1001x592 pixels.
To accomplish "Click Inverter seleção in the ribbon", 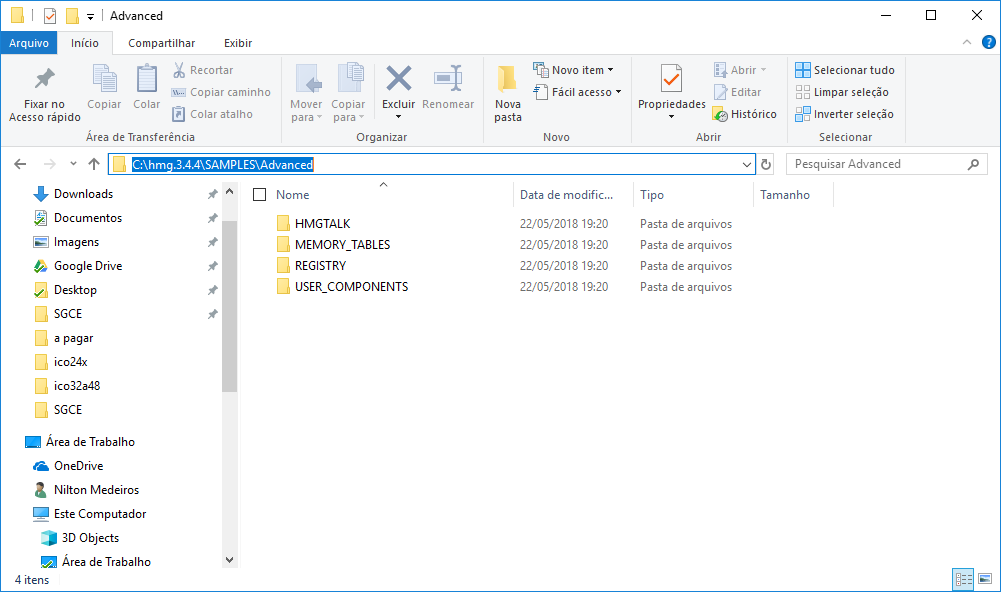I will point(845,114).
